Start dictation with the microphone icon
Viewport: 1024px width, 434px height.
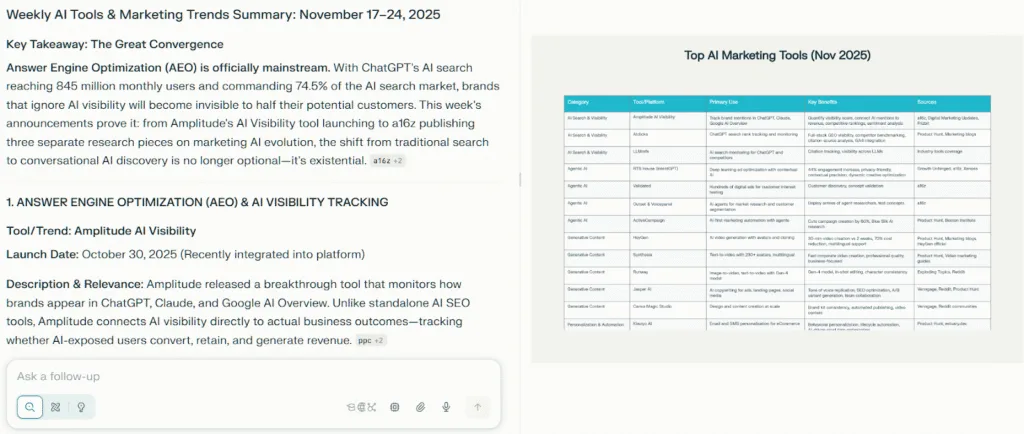pyautogui.click(x=446, y=407)
